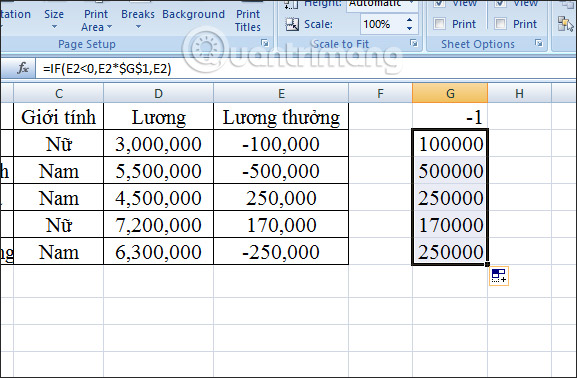Image resolution: width=577 pixels, height=378 pixels.
Task: Select column E header
Action: pyautogui.click(x=281, y=93)
